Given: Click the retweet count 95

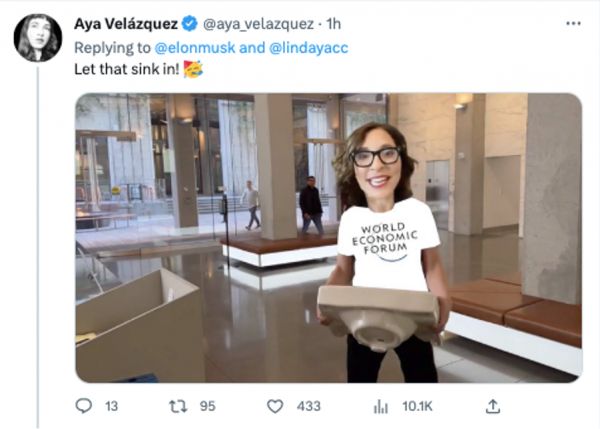Looking at the screenshot, I should [x=208, y=406].
